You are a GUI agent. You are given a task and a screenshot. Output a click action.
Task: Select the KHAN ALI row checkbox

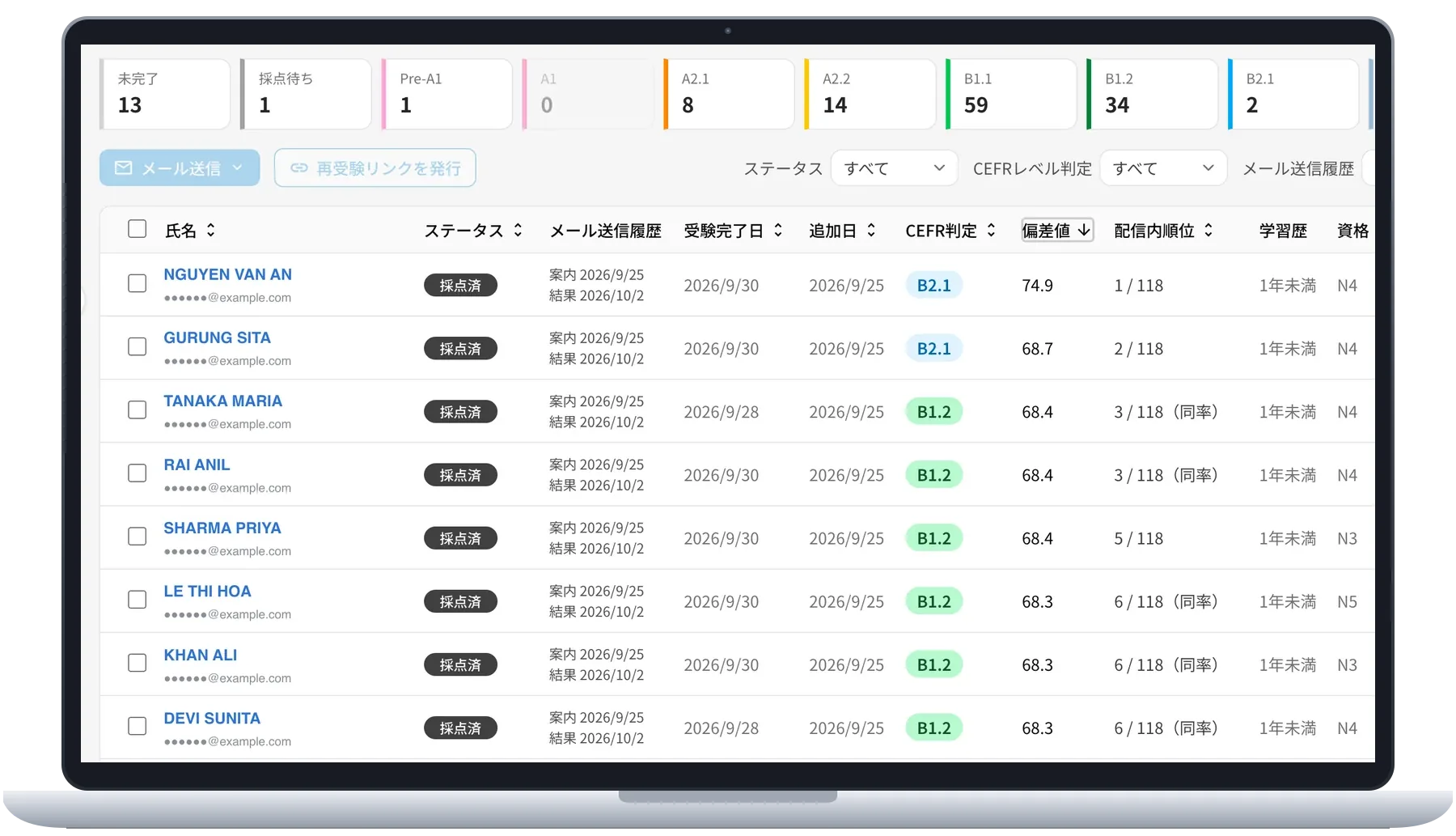coord(138,663)
